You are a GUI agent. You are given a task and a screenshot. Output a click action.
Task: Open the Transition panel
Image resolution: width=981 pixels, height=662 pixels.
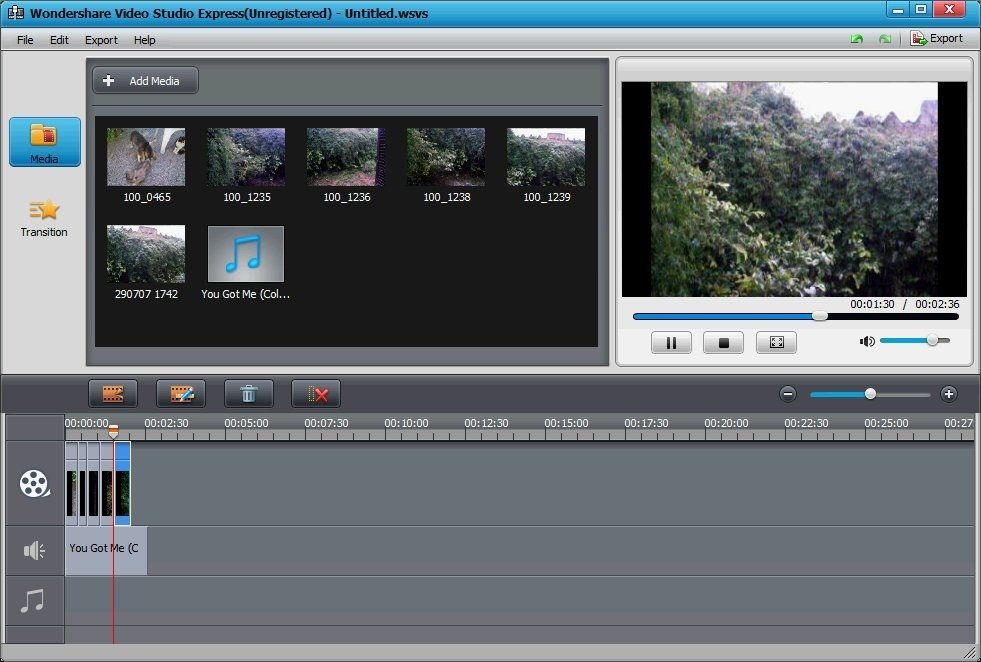click(x=43, y=218)
